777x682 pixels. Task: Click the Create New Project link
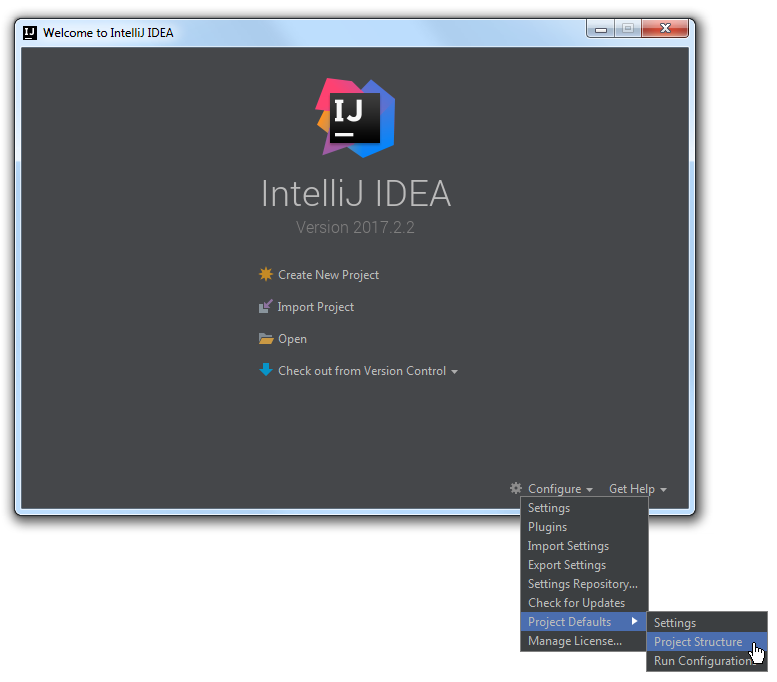(328, 275)
